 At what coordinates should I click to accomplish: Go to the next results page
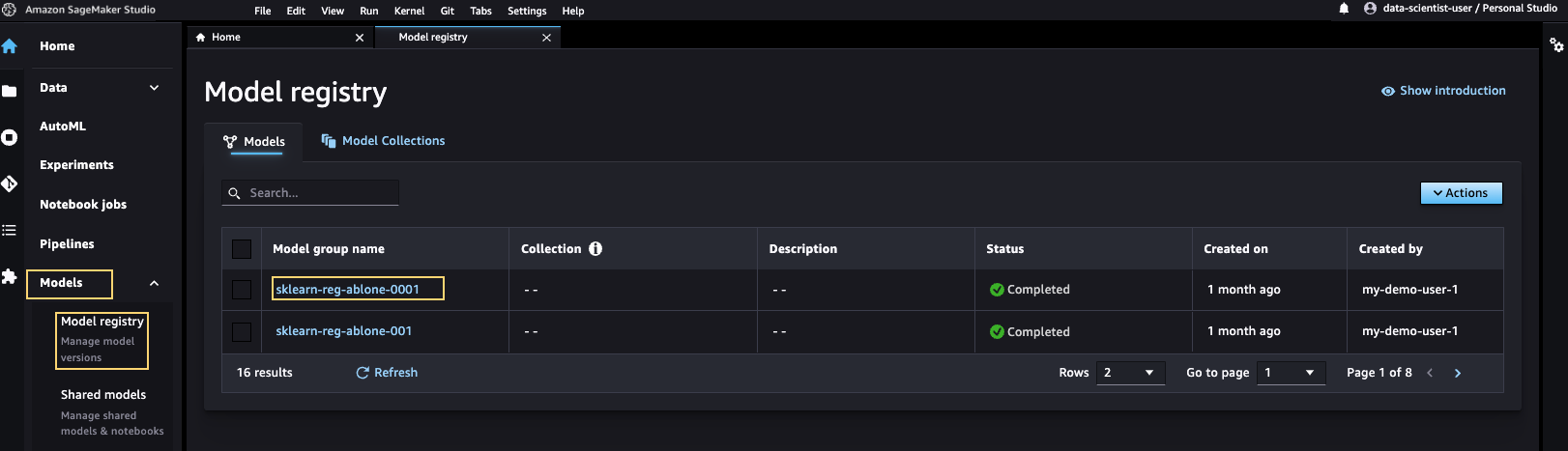click(1458, 373)
